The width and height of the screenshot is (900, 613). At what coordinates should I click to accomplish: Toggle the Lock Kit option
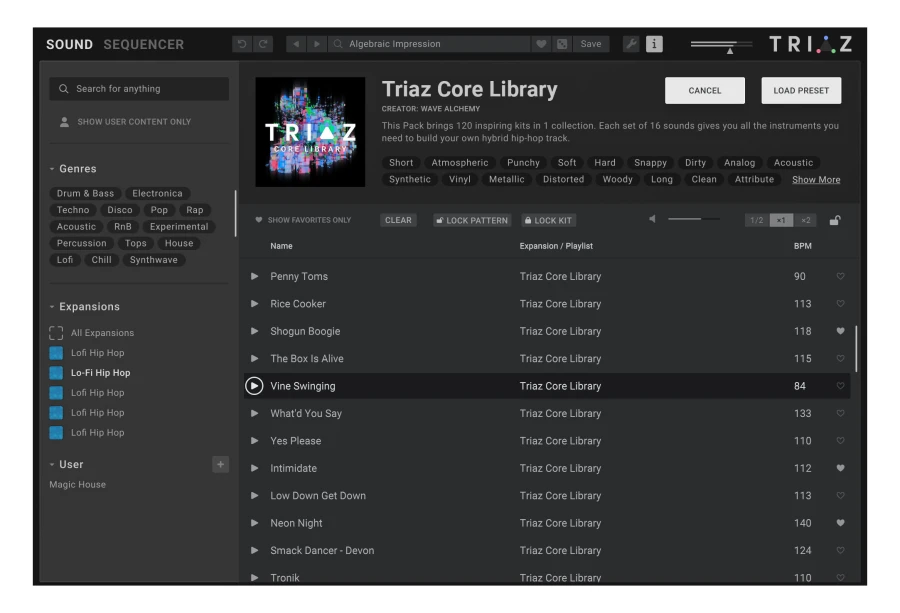click(x=548, y=220)
